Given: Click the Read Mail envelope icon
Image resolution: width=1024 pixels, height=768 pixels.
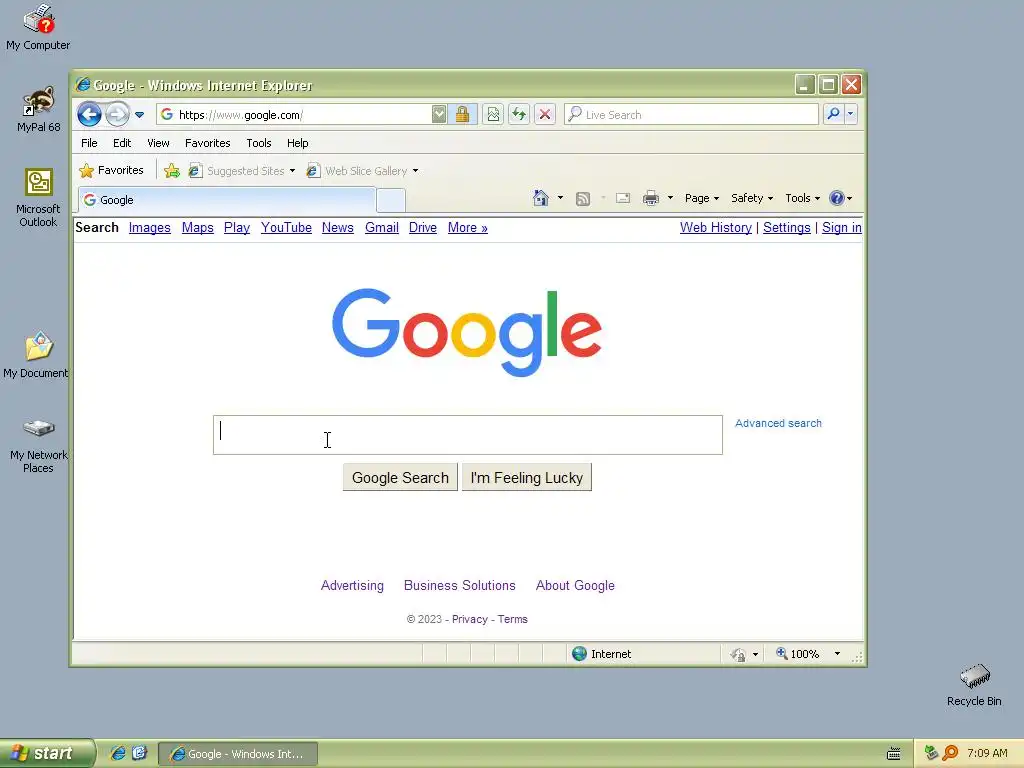Looking at the screenshot, I should click(x=623, y=198).
